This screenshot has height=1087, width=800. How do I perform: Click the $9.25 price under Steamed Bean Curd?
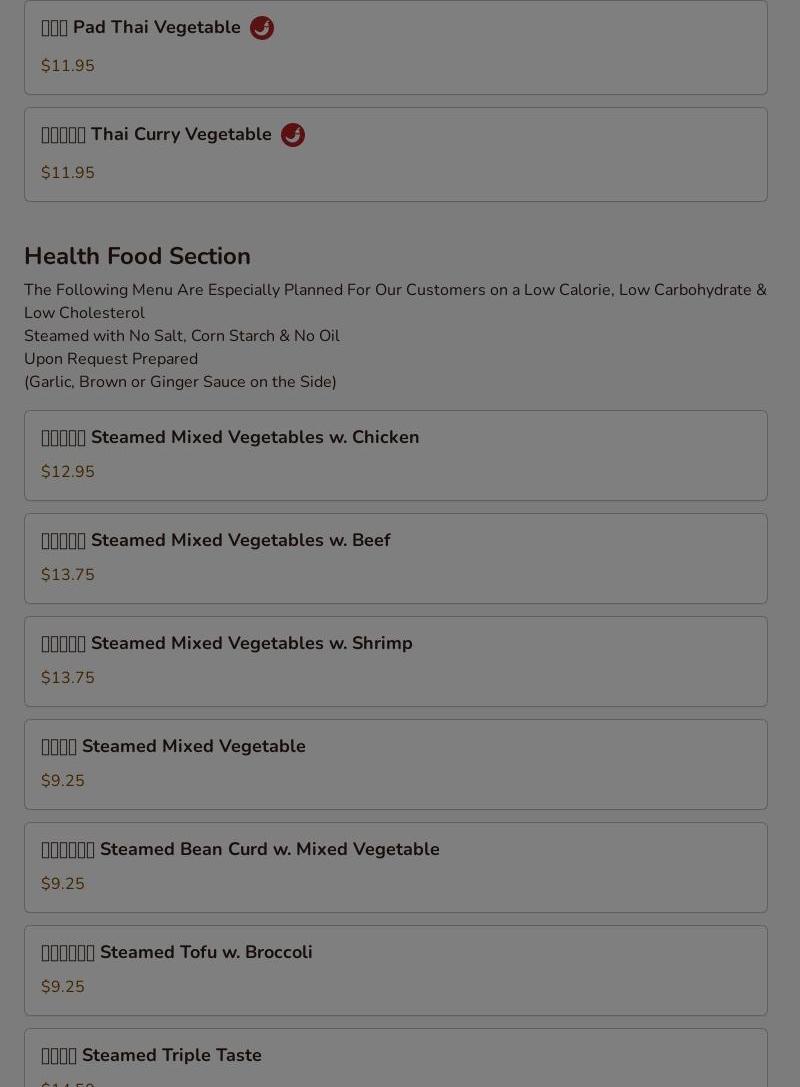coord(63,884)
